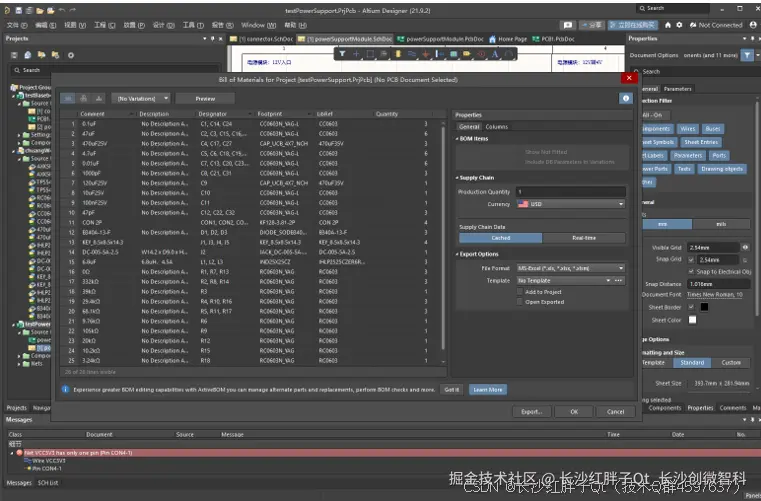This screenshot has width=761, height=501.
Task: Open the Template dropdown in Export Options
Action: click(608, 281)
